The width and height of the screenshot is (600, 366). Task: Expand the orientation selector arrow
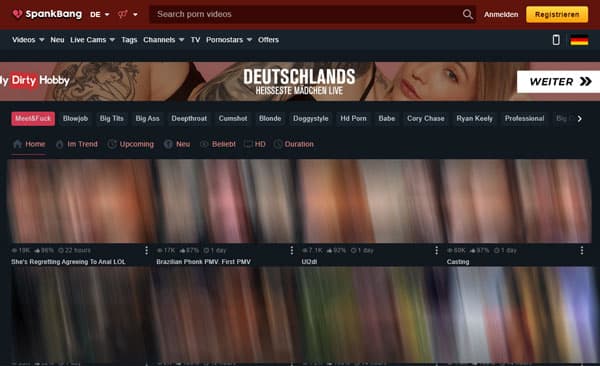pos(135,15)
